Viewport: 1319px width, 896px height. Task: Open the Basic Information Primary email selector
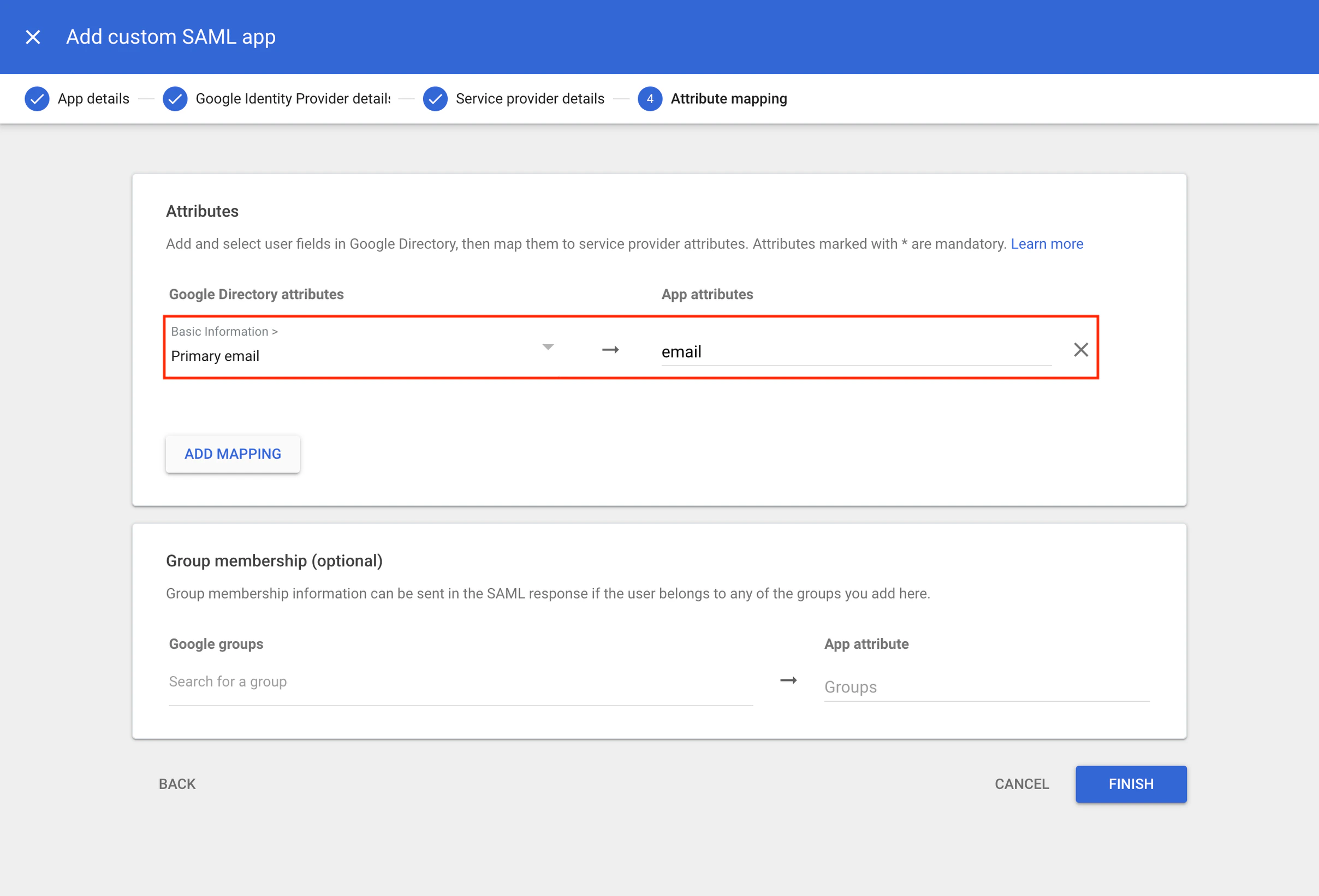[352, 347]
